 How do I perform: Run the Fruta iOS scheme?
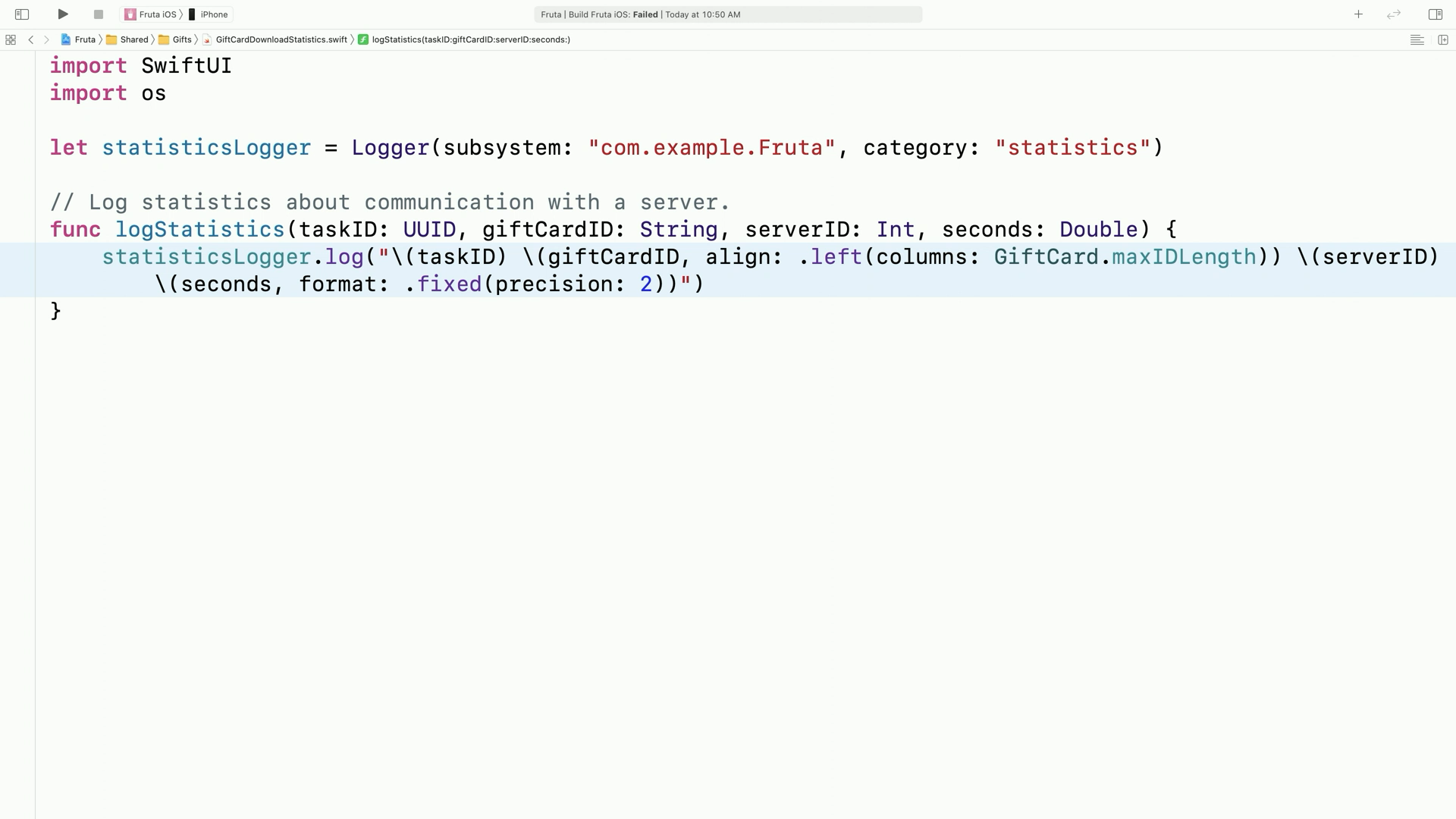tap(63, 14)
